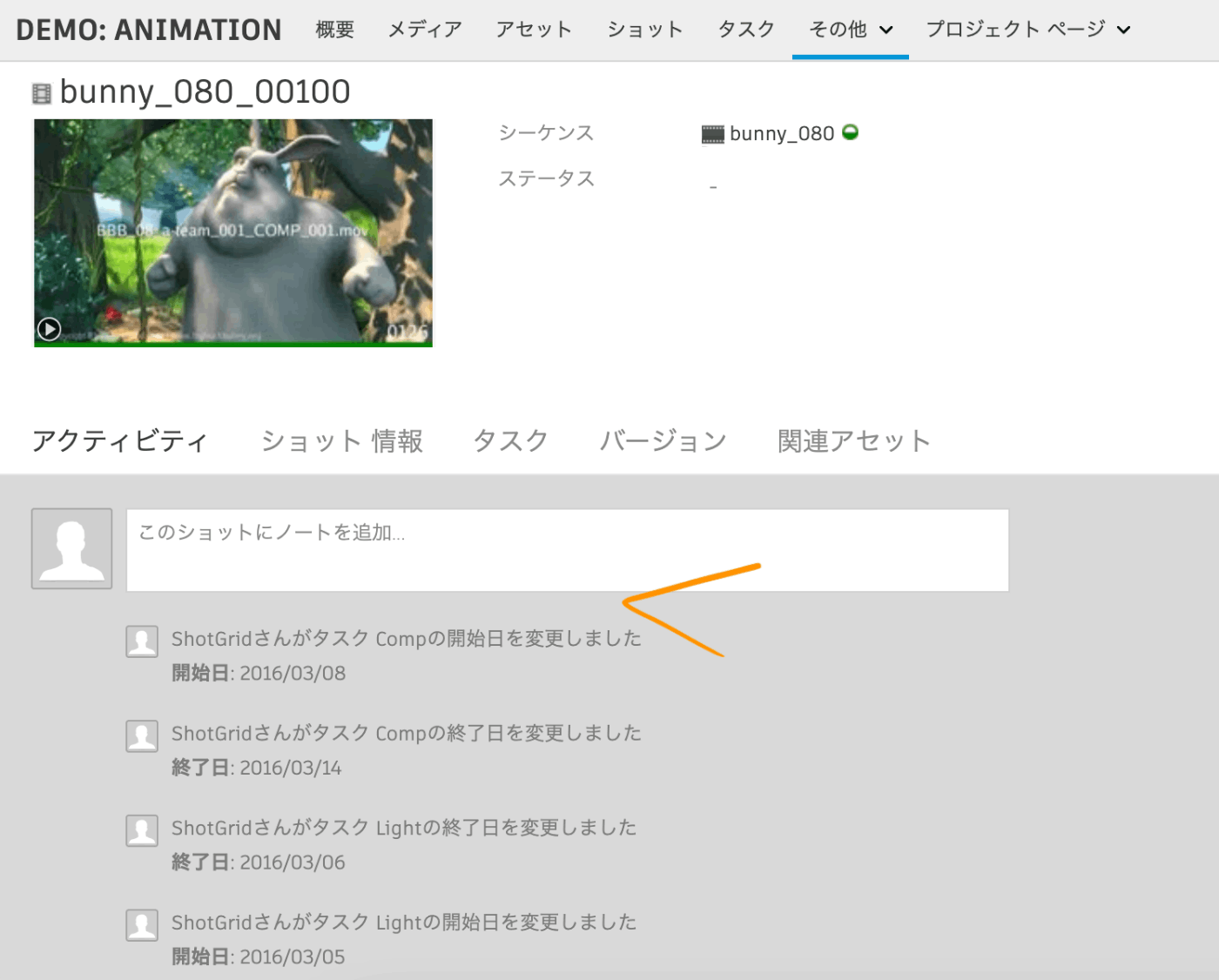This screenshot has height=980, width=1219.
Task: Click the date 2016/03/14
Action: 291,769
